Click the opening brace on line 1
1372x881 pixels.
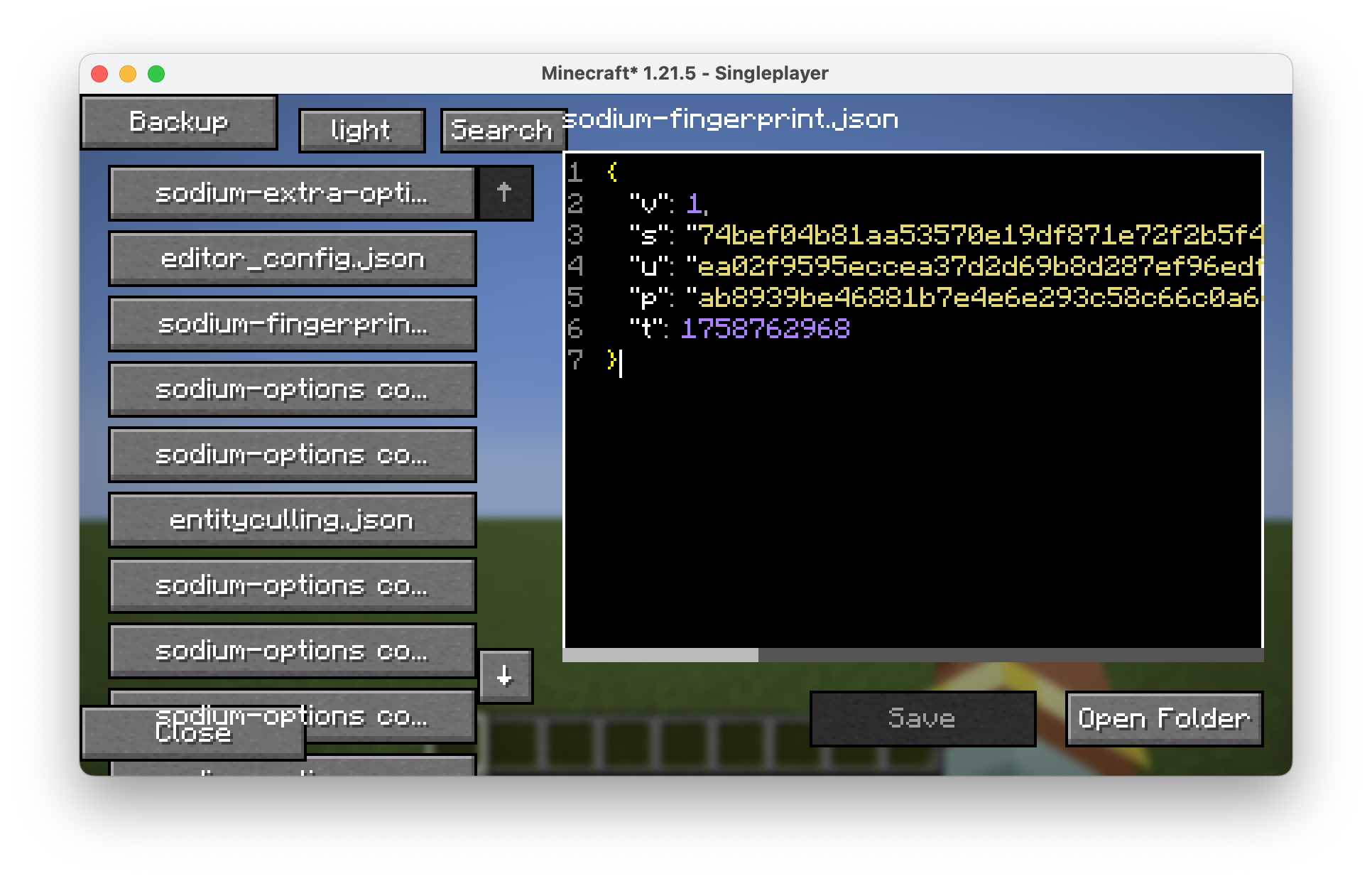coord(612,172)
